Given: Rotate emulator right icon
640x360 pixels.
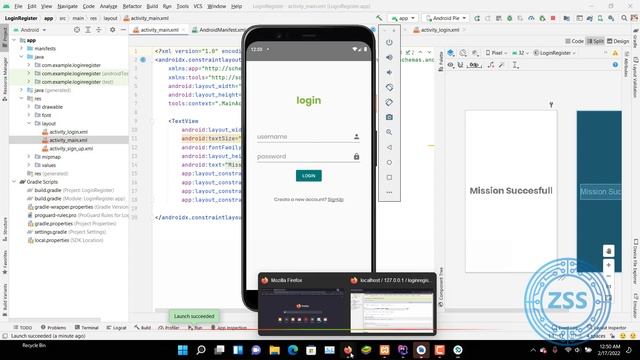Looking at the screenshot, I should pos(389,102).
